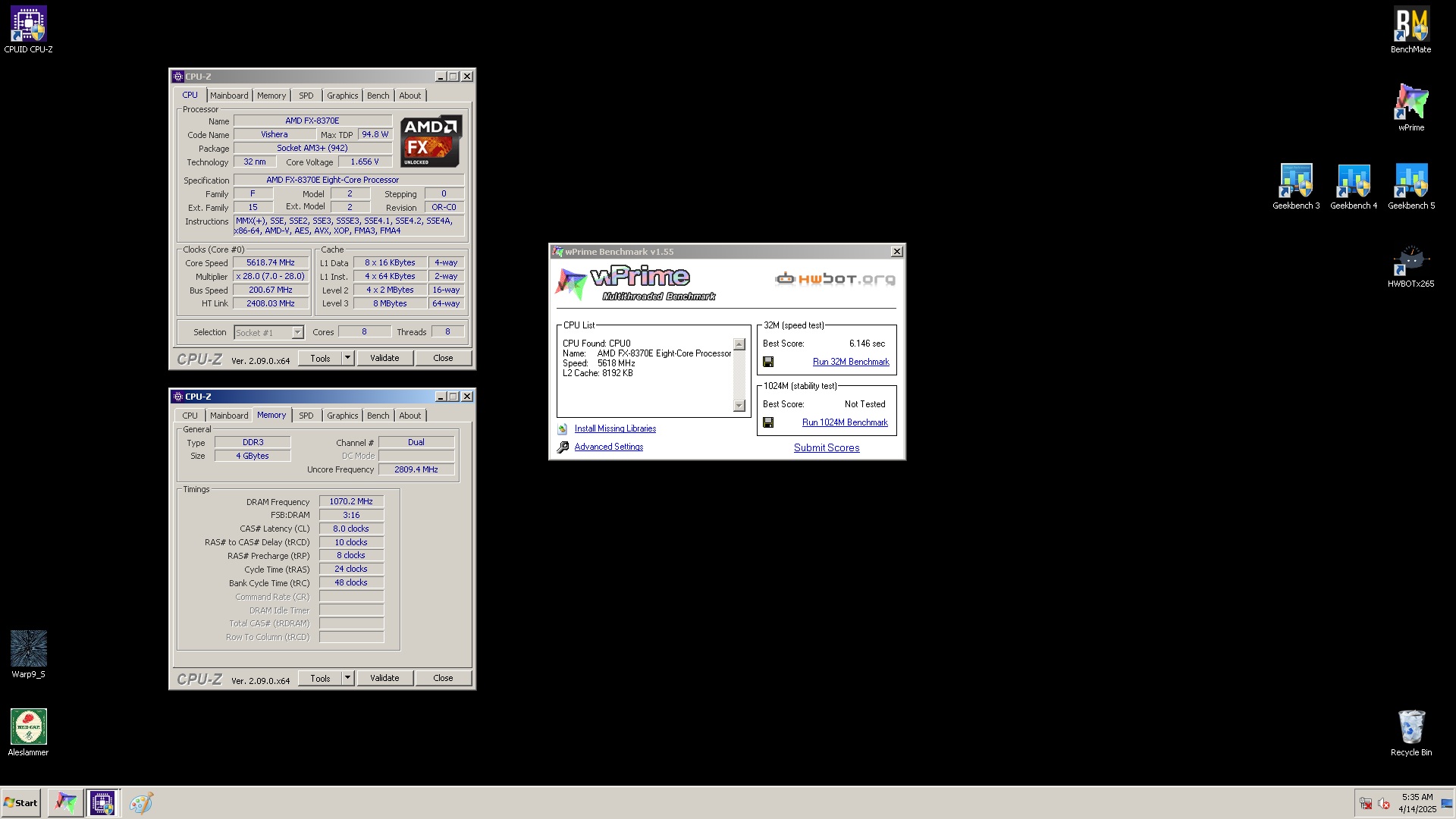The width and height of the screenshot is (1456, 819).
Task: Open Graphics tab in top CPU-Z window
Action: coord(342,96)
